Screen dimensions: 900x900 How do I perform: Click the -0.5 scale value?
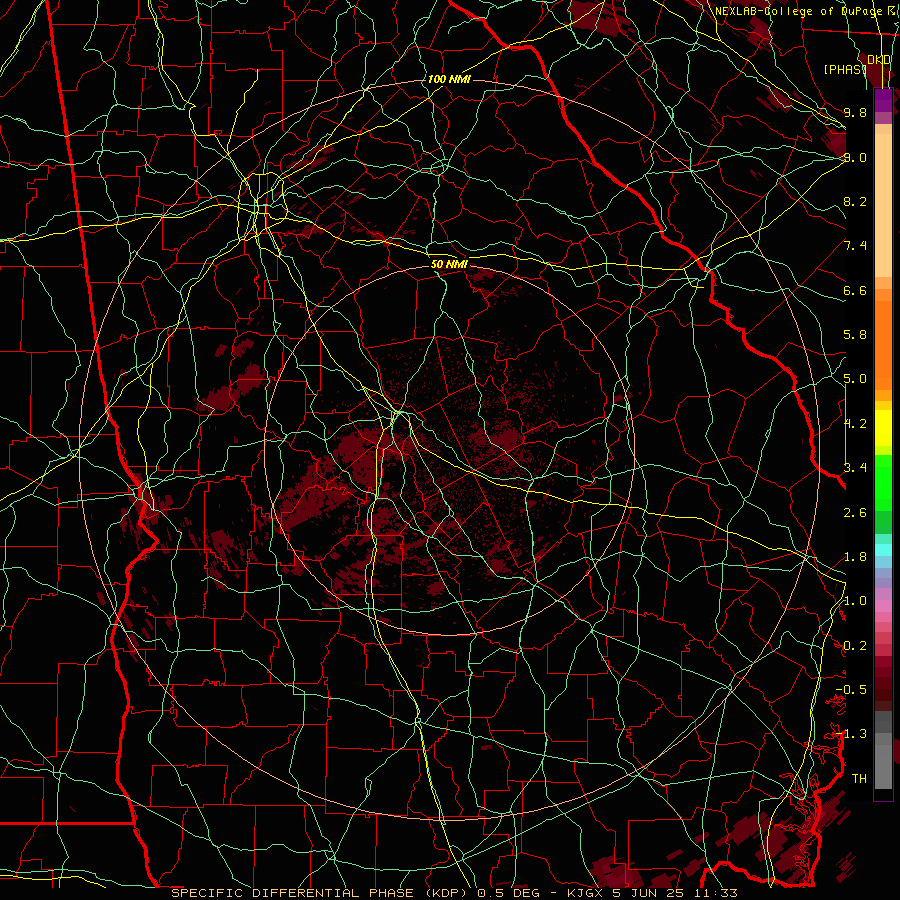coord(851,690)
